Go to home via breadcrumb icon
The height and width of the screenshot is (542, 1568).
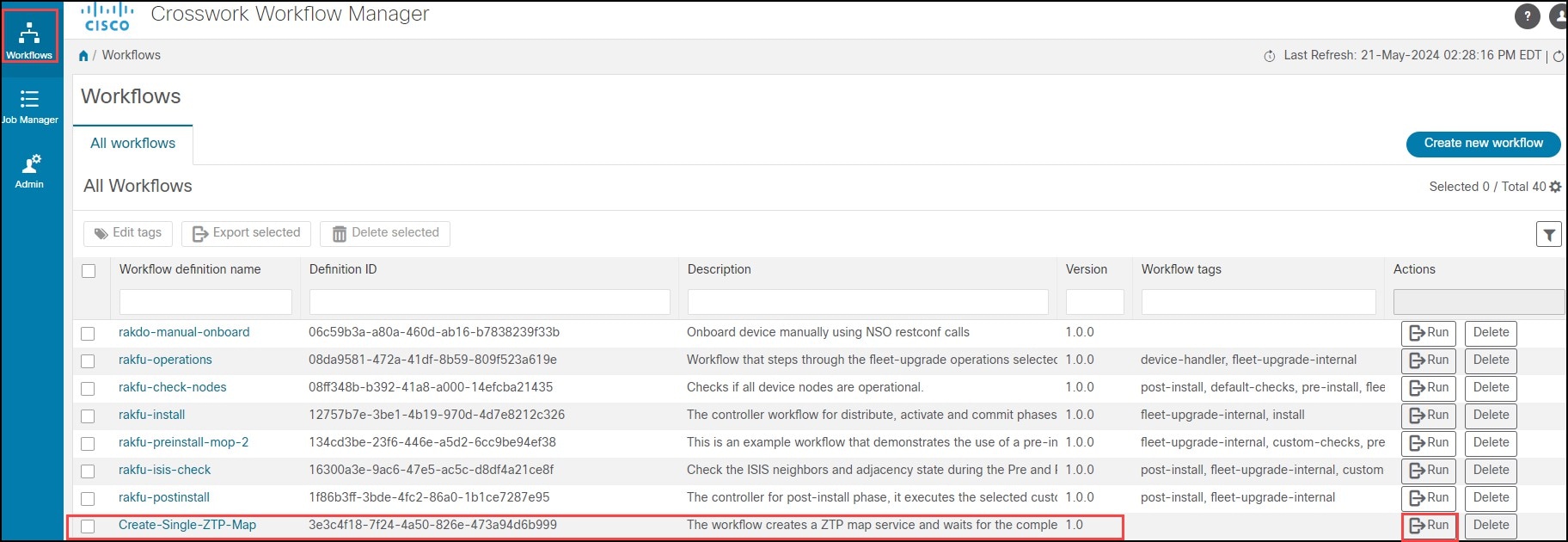[83, 55]
